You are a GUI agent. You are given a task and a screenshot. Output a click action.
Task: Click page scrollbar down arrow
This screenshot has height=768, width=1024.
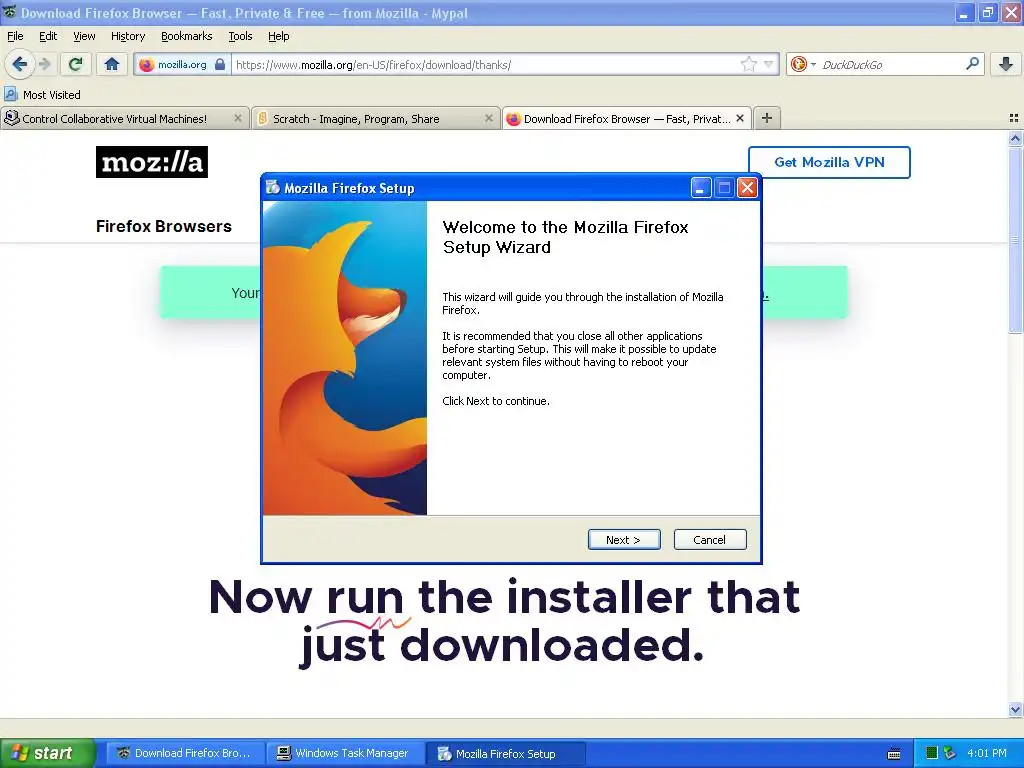coord(1015,709)
